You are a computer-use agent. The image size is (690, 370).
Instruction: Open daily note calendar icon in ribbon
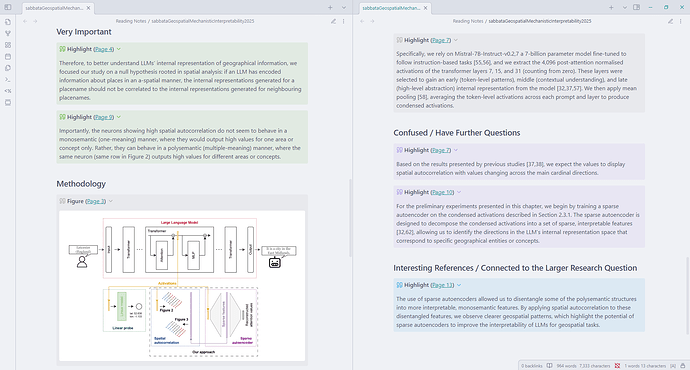(x=7, y=56)
